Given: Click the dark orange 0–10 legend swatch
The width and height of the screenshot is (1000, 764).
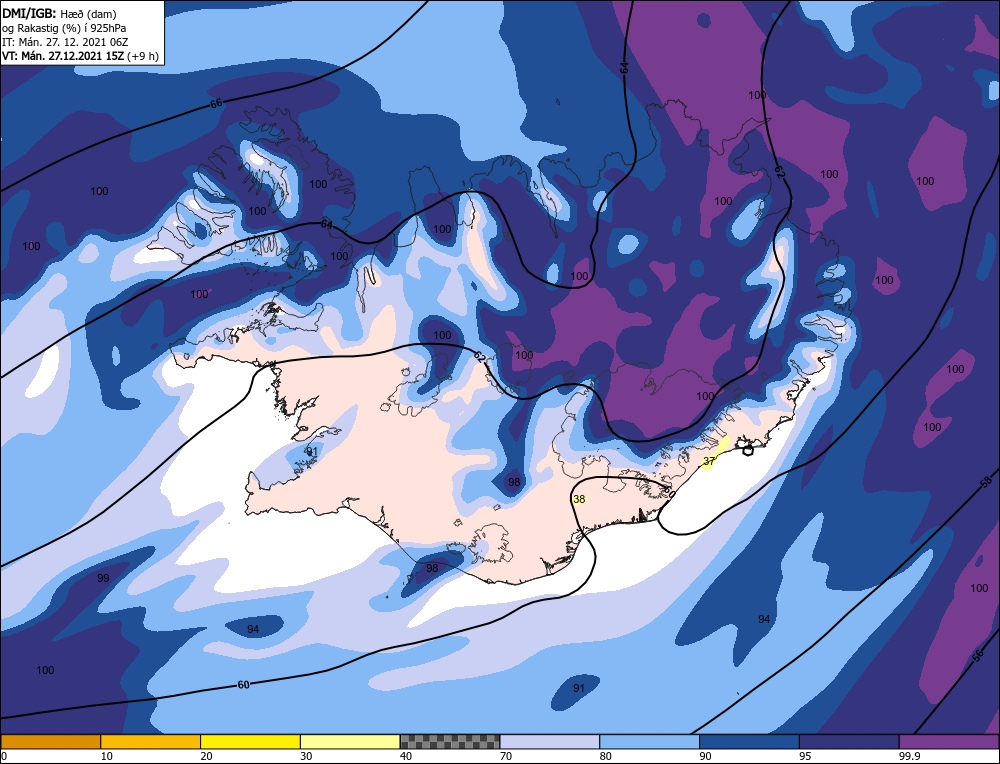Looking at the screenshot, I should point(50,742).
